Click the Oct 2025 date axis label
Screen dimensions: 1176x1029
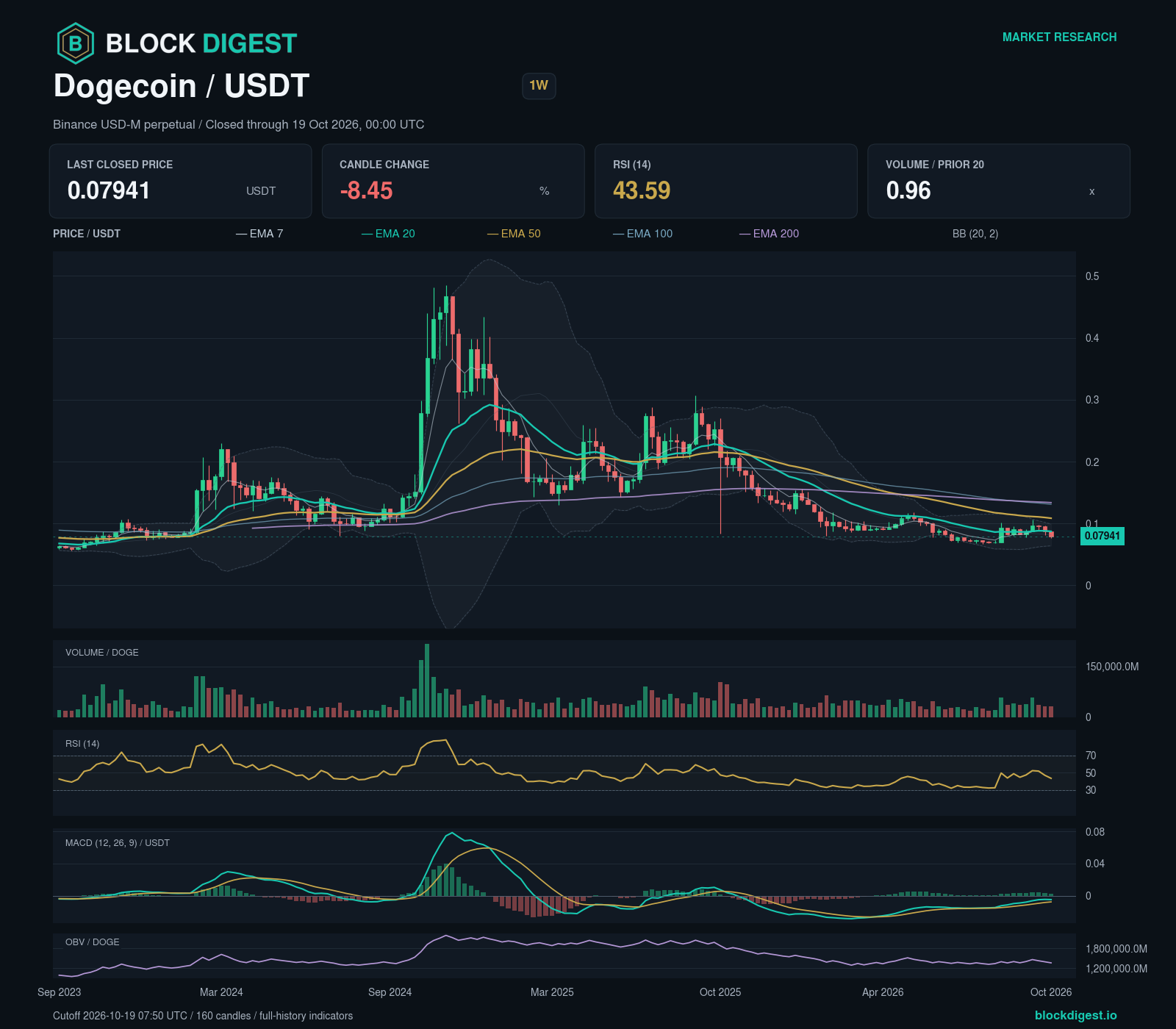(720, 992)
